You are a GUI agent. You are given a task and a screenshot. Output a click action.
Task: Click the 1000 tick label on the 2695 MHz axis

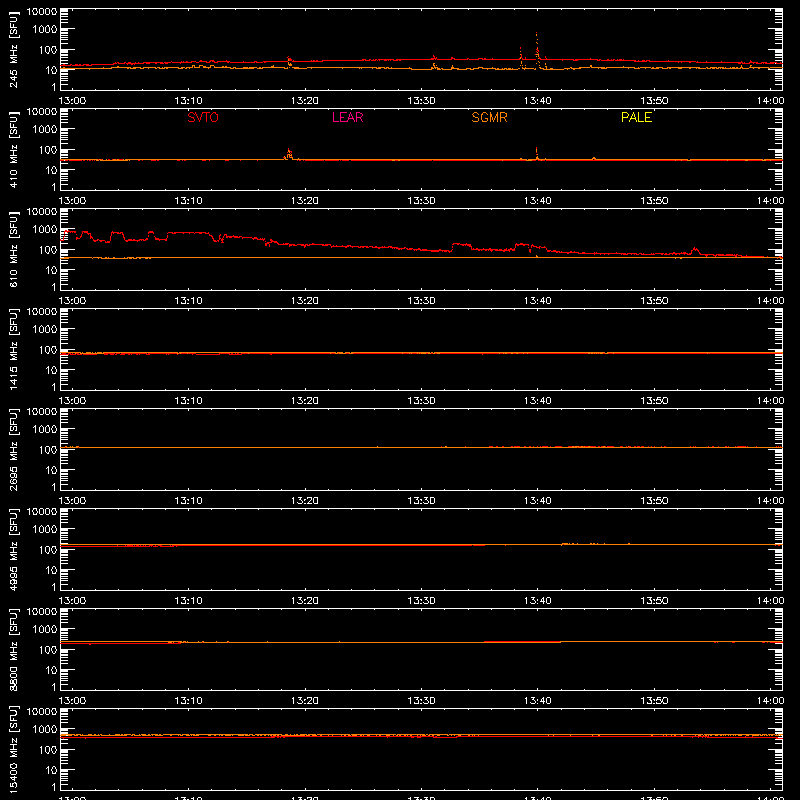tap(45, 430)
